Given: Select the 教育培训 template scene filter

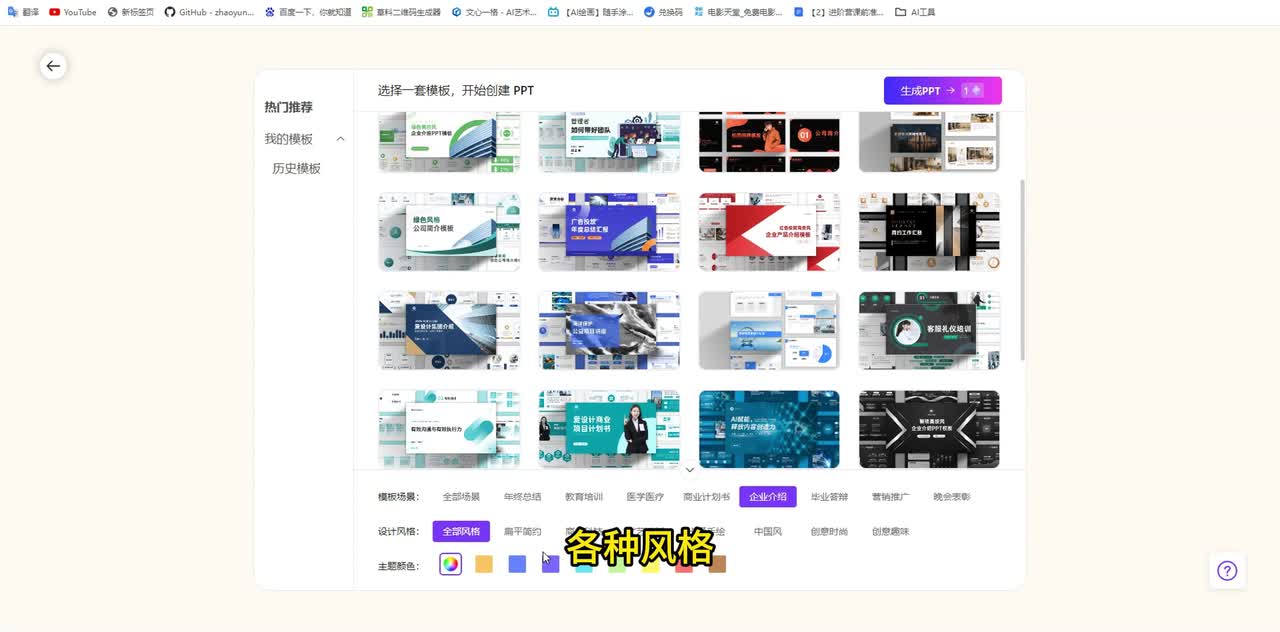Looking at the screenshot, I should (x=584, y=497).
